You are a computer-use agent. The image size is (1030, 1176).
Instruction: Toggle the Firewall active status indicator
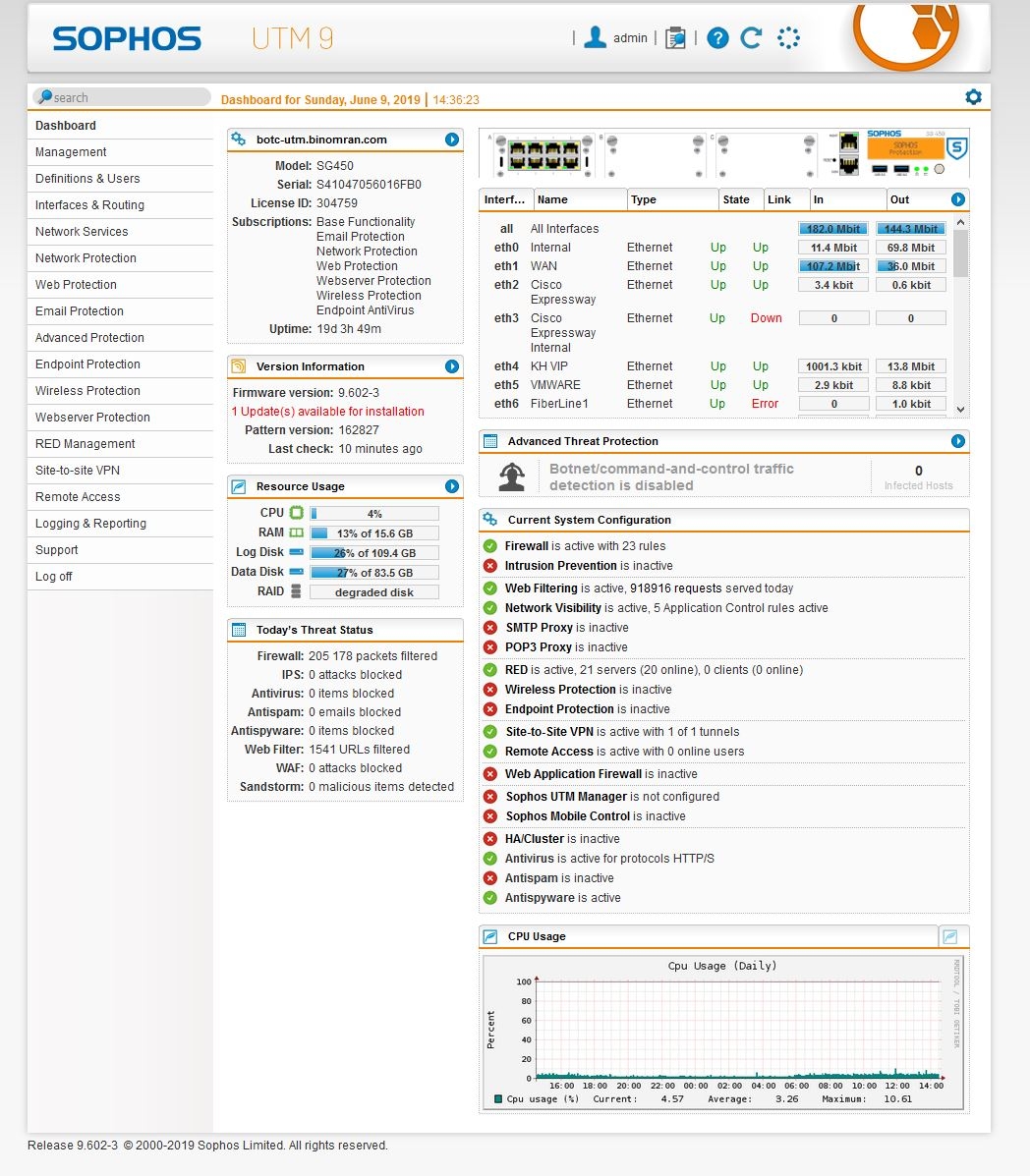pyautogui.click(x=490, y=546)
